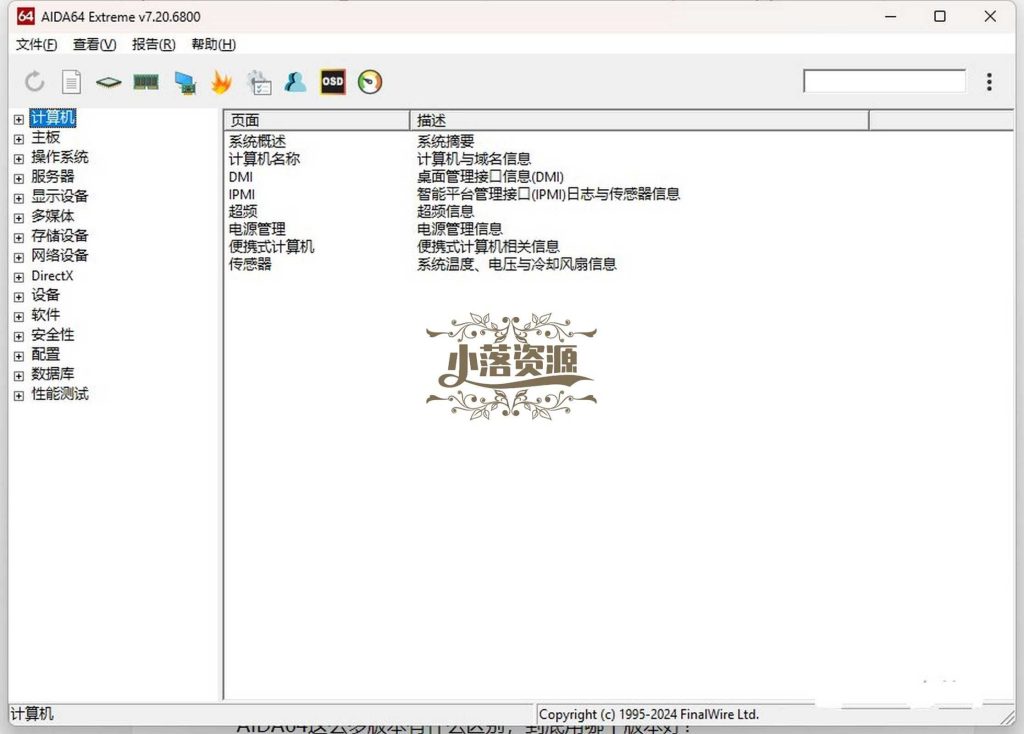
Task: Click the AIDA64 app icon in title bar
Action: point(25,16)
